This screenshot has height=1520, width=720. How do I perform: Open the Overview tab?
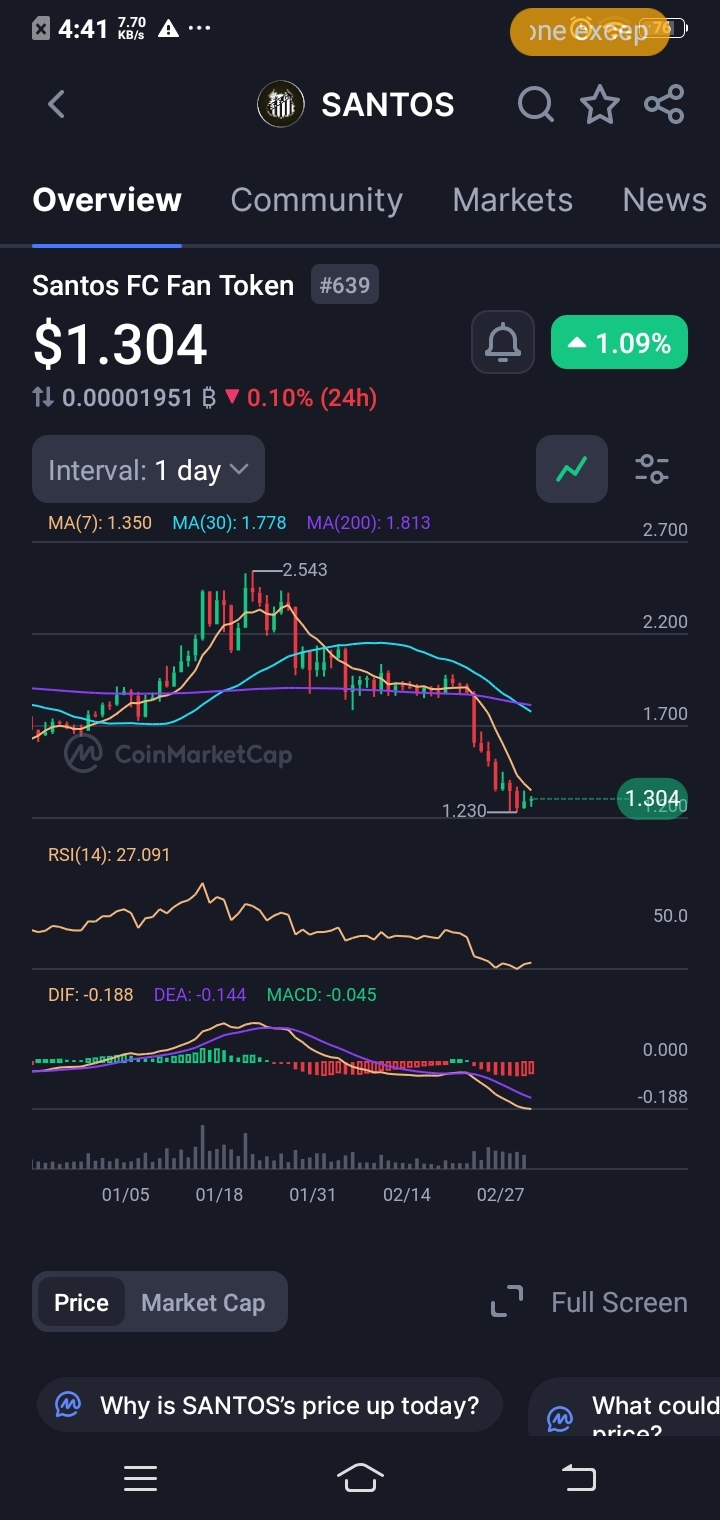pos(107,200)
